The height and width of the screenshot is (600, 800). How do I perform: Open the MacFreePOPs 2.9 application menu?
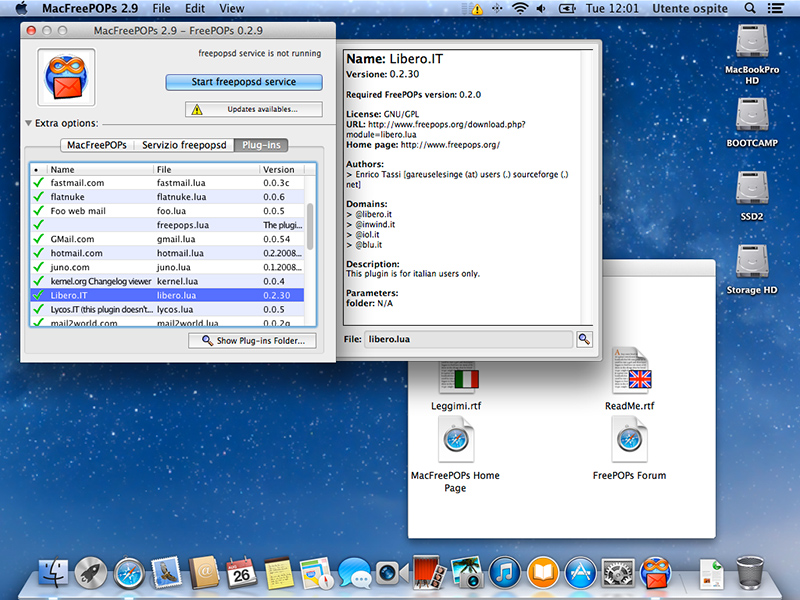point(90,8)
